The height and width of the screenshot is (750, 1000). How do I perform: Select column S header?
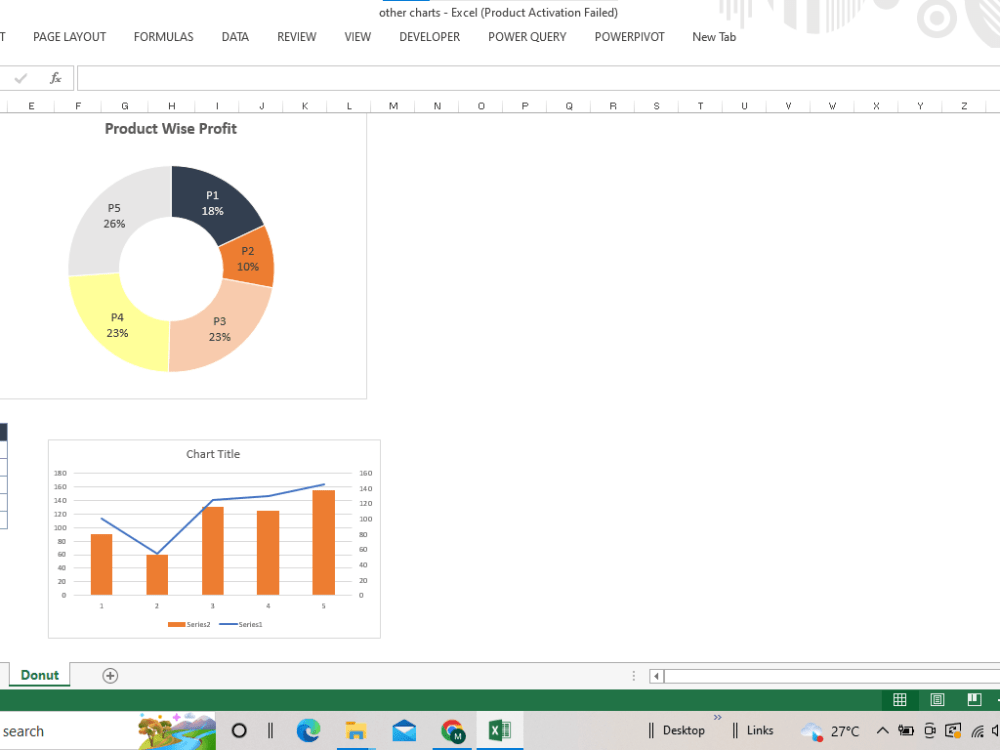tap(656, 106)
